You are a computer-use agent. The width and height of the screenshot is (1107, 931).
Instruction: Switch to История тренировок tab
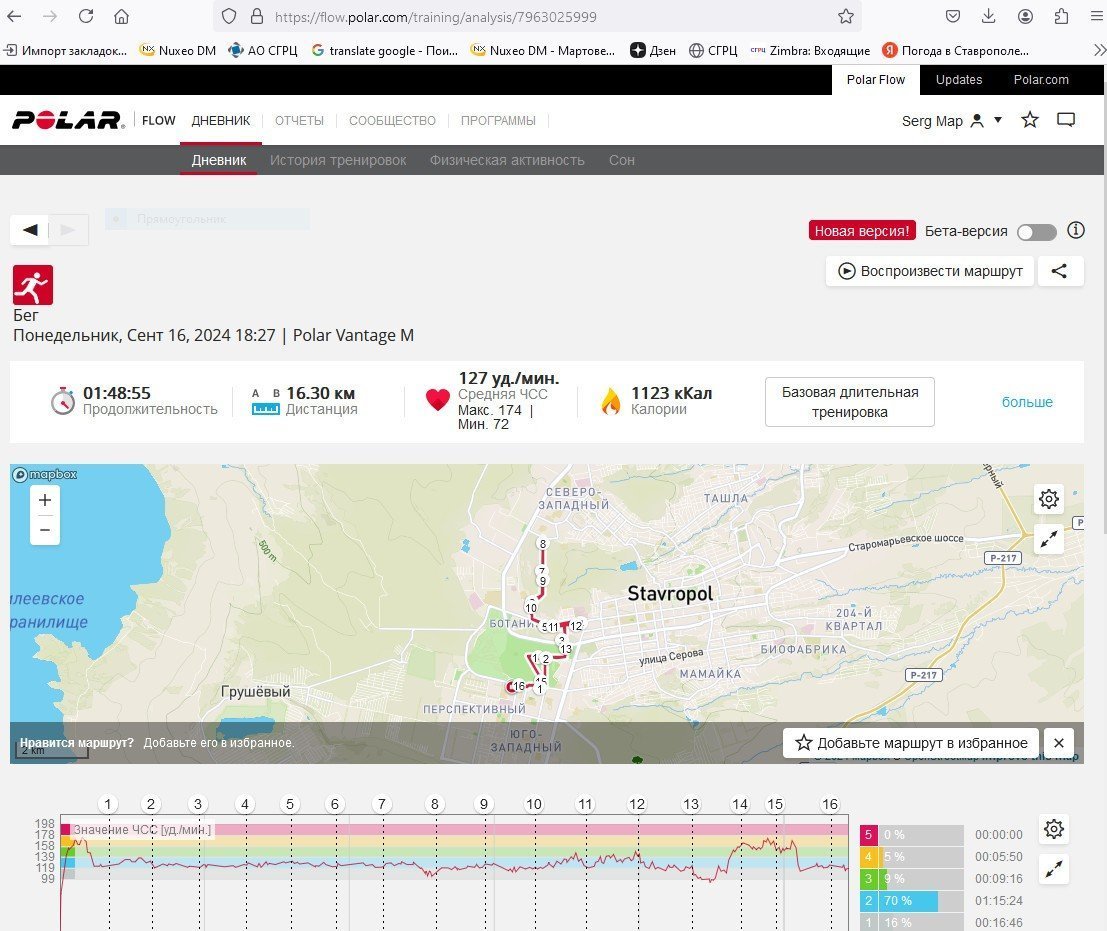click(337, 160)
